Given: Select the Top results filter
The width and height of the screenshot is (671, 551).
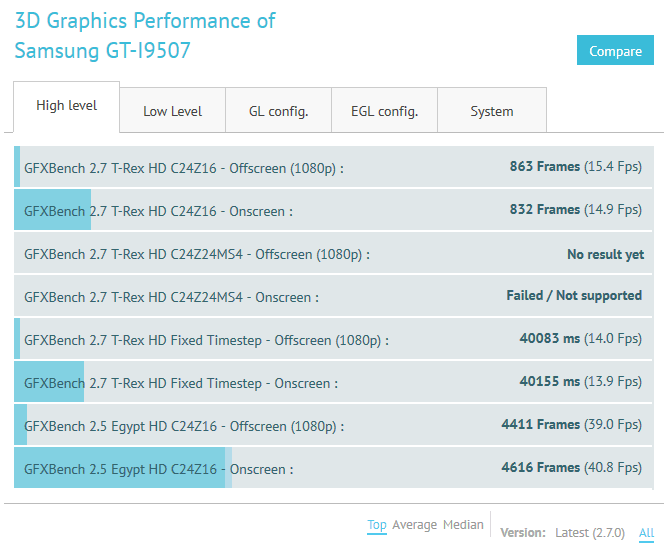Looking at the screenshot, I should click(x=376, y=525).
